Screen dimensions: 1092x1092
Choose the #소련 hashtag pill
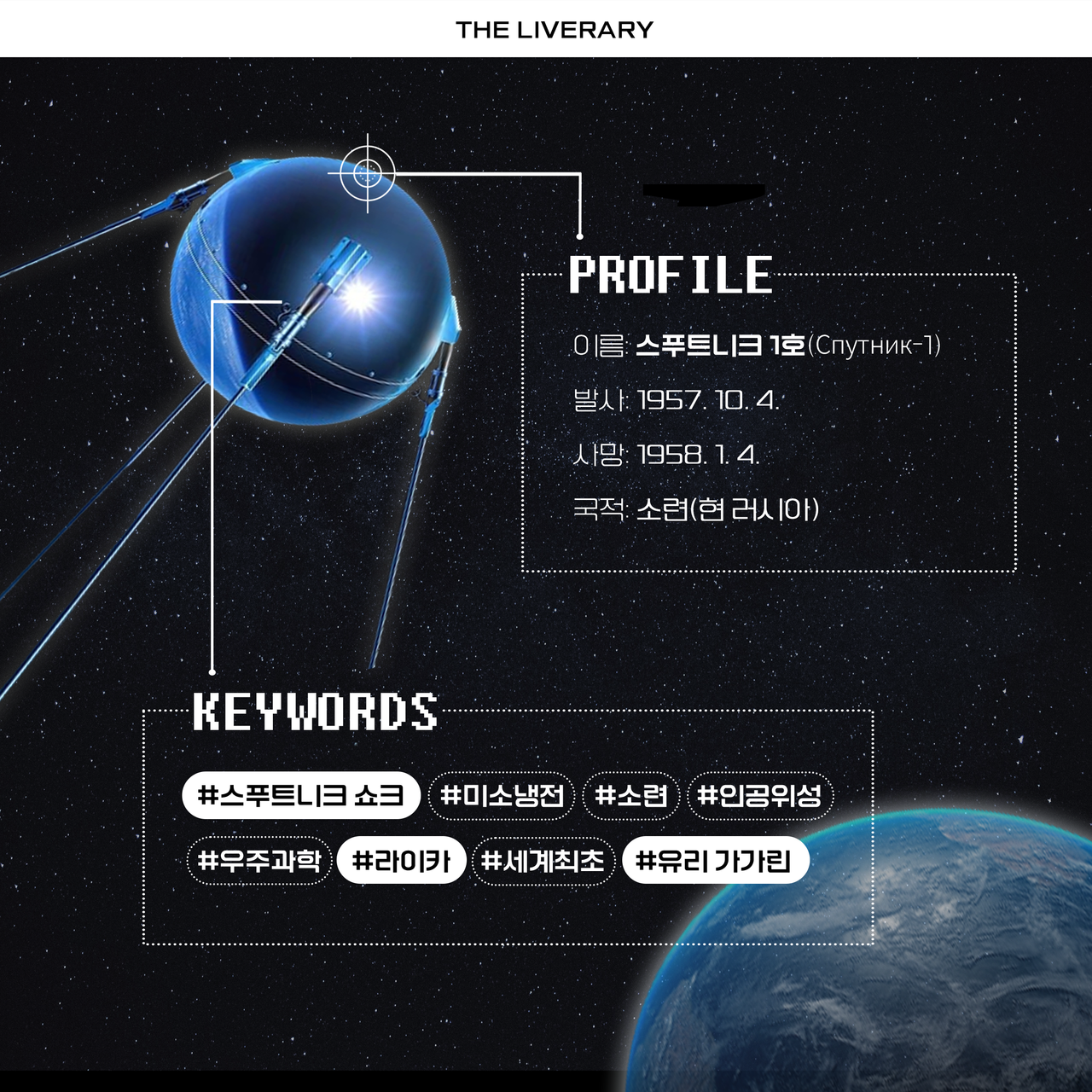coord(630,795)
